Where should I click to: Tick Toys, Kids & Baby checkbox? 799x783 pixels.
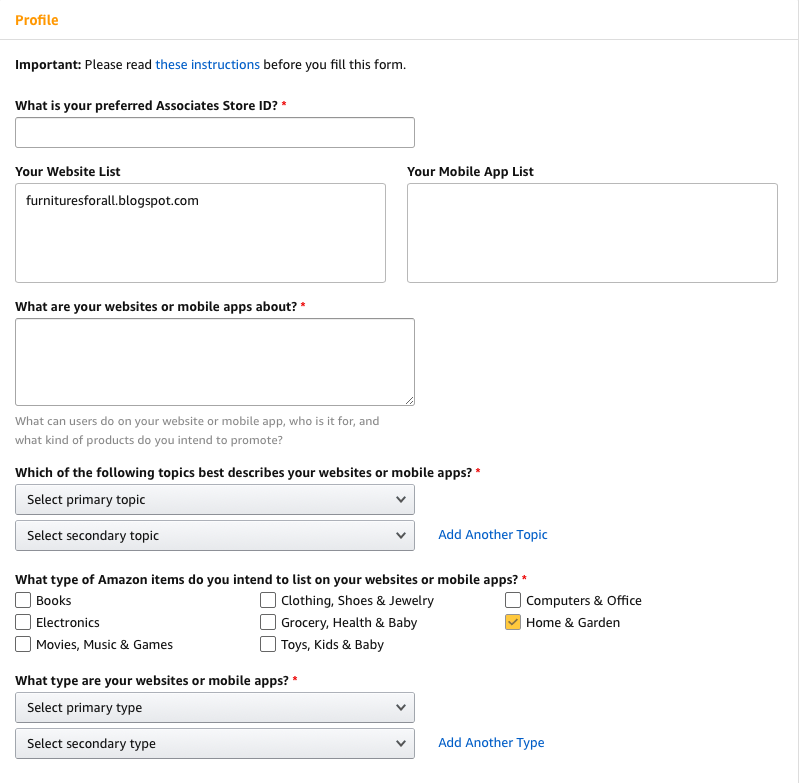tap(268, 644)
